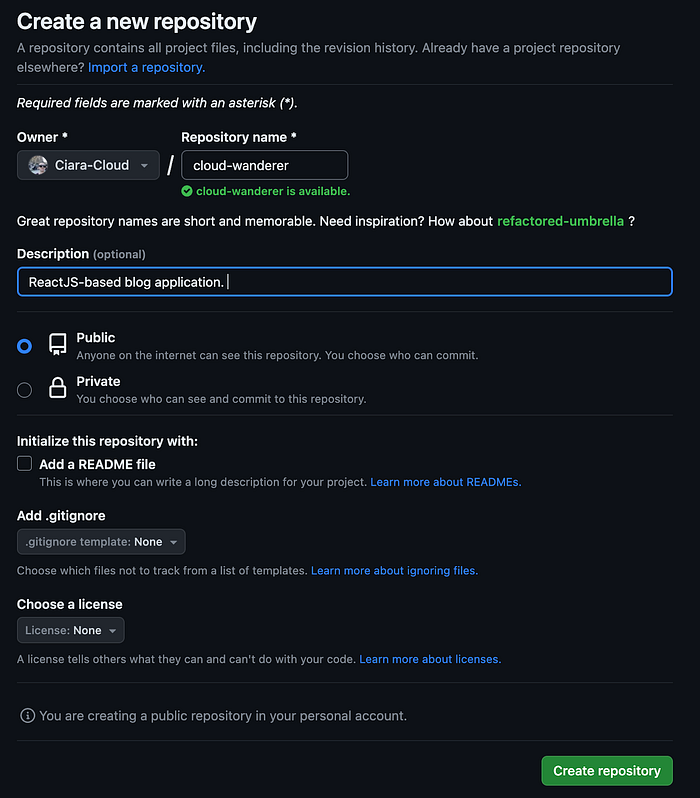Use the suggested name refactored-umbrella
This screenshot has height=798, width=700.
click(560, 221)
